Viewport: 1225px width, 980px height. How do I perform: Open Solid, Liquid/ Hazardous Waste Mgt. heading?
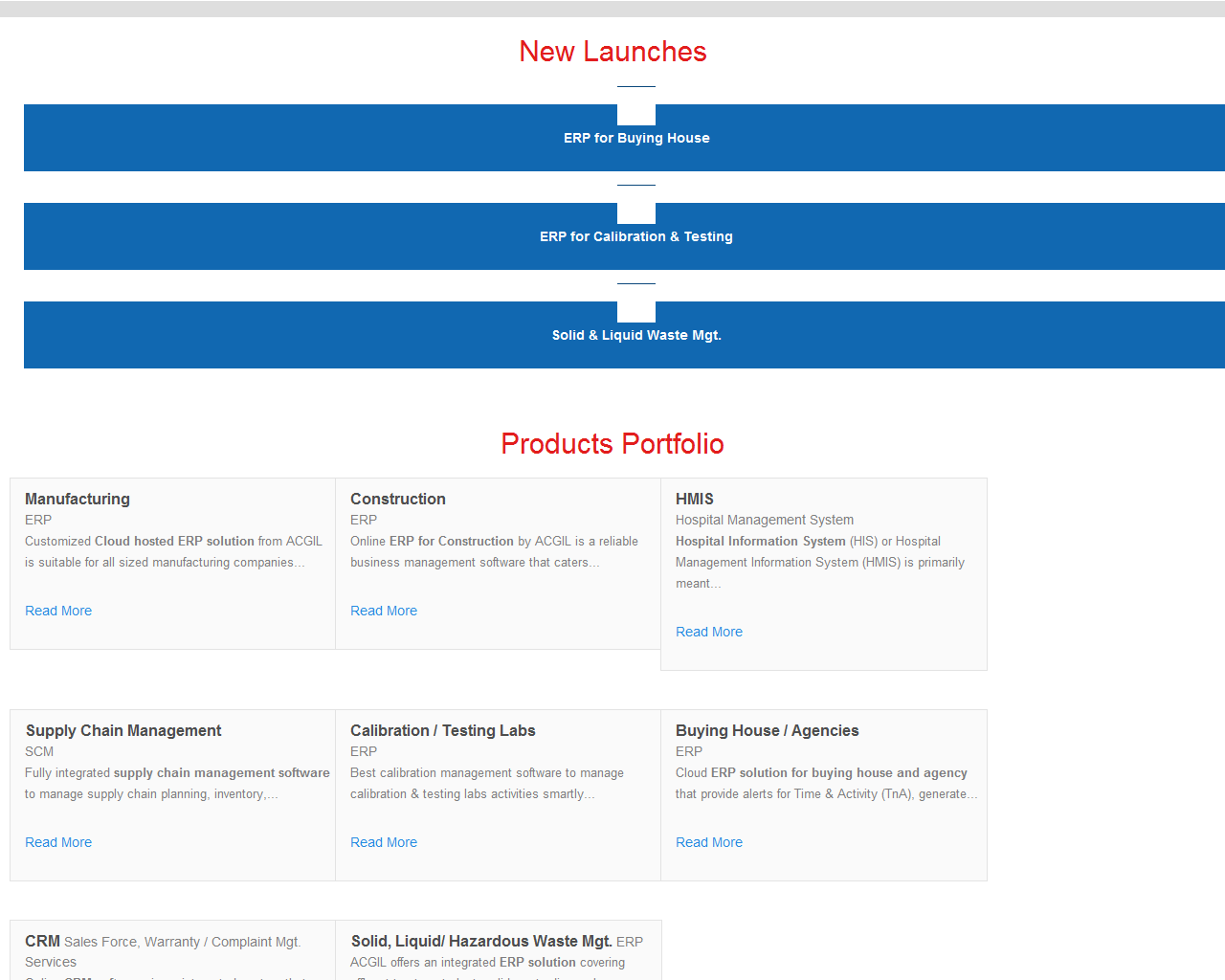481,941
